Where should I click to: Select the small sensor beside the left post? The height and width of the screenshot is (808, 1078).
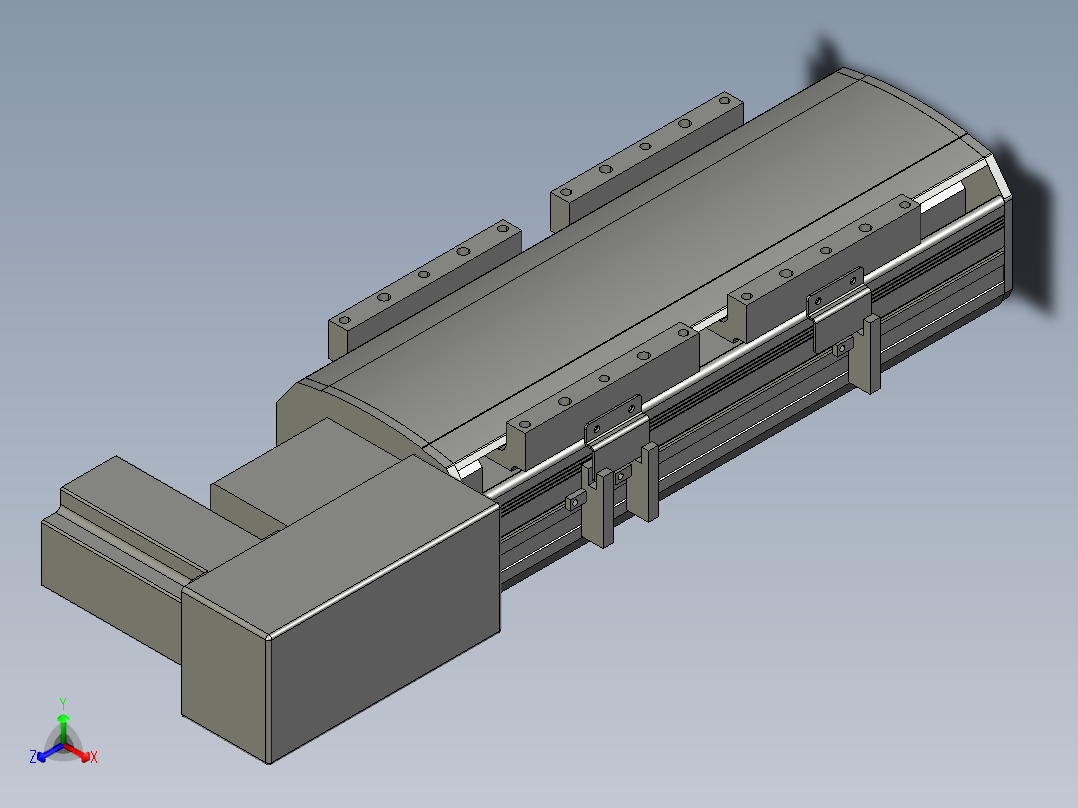[x=576, y=503]
